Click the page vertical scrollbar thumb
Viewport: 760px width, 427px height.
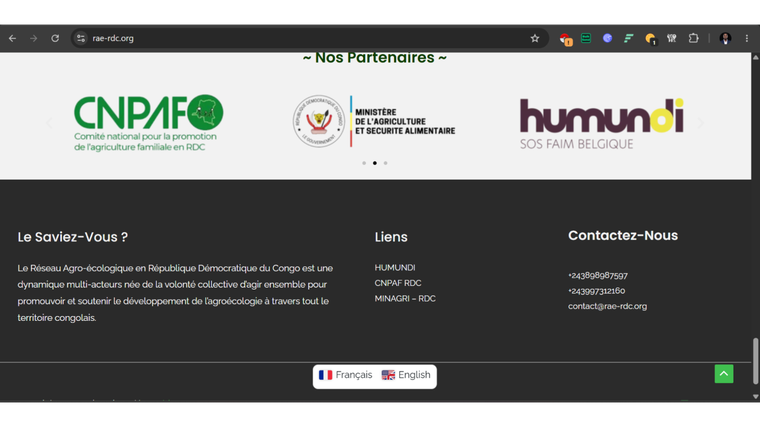point(755,361)
